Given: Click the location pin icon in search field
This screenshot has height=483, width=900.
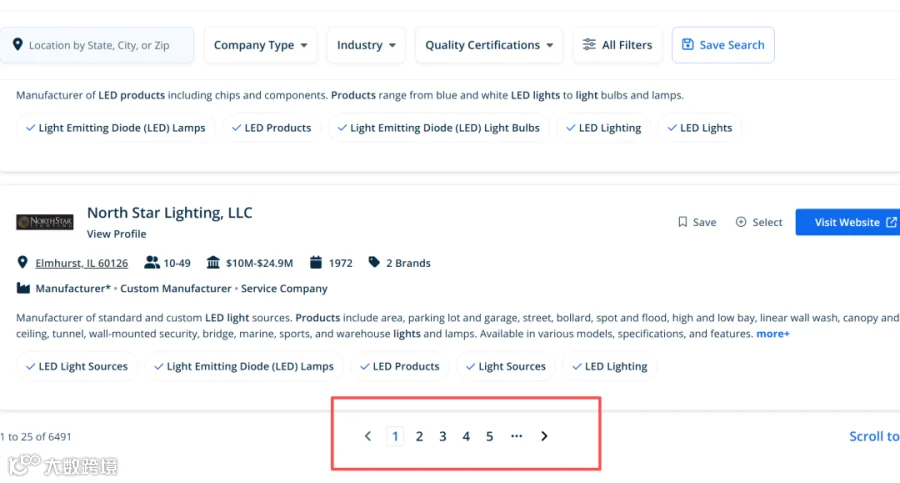Looking at the screenshot, I should coord(18,44).
